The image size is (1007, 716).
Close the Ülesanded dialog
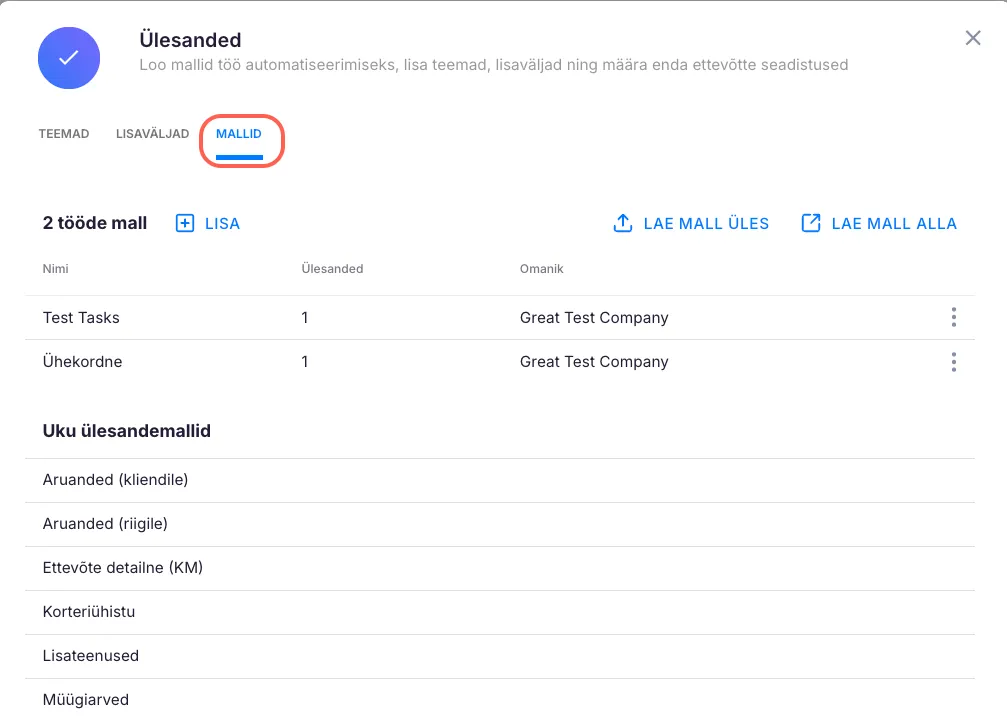pyautogui.click(x=972, y=38)
